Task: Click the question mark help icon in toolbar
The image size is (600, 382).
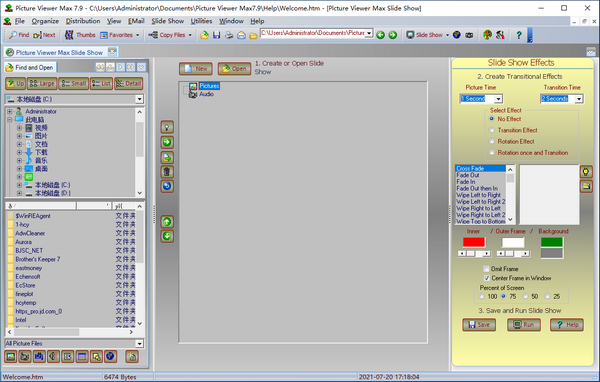Action: click(x=518, y=35)
